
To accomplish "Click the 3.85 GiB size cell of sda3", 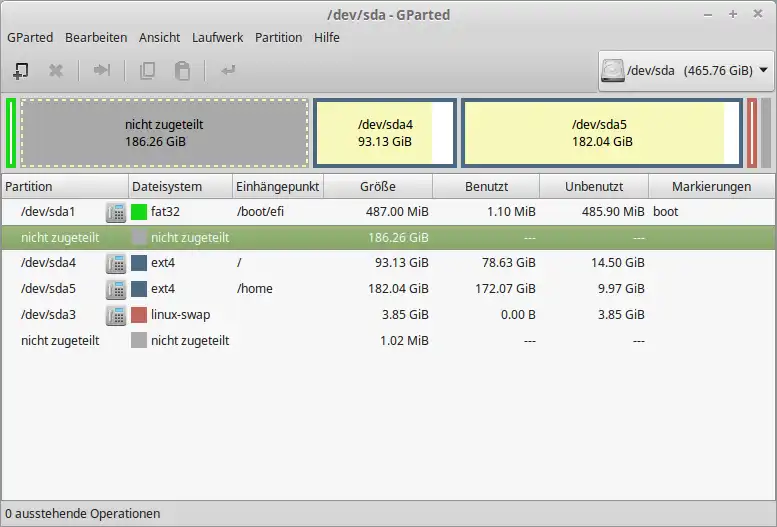I will (x=405, y=315).
